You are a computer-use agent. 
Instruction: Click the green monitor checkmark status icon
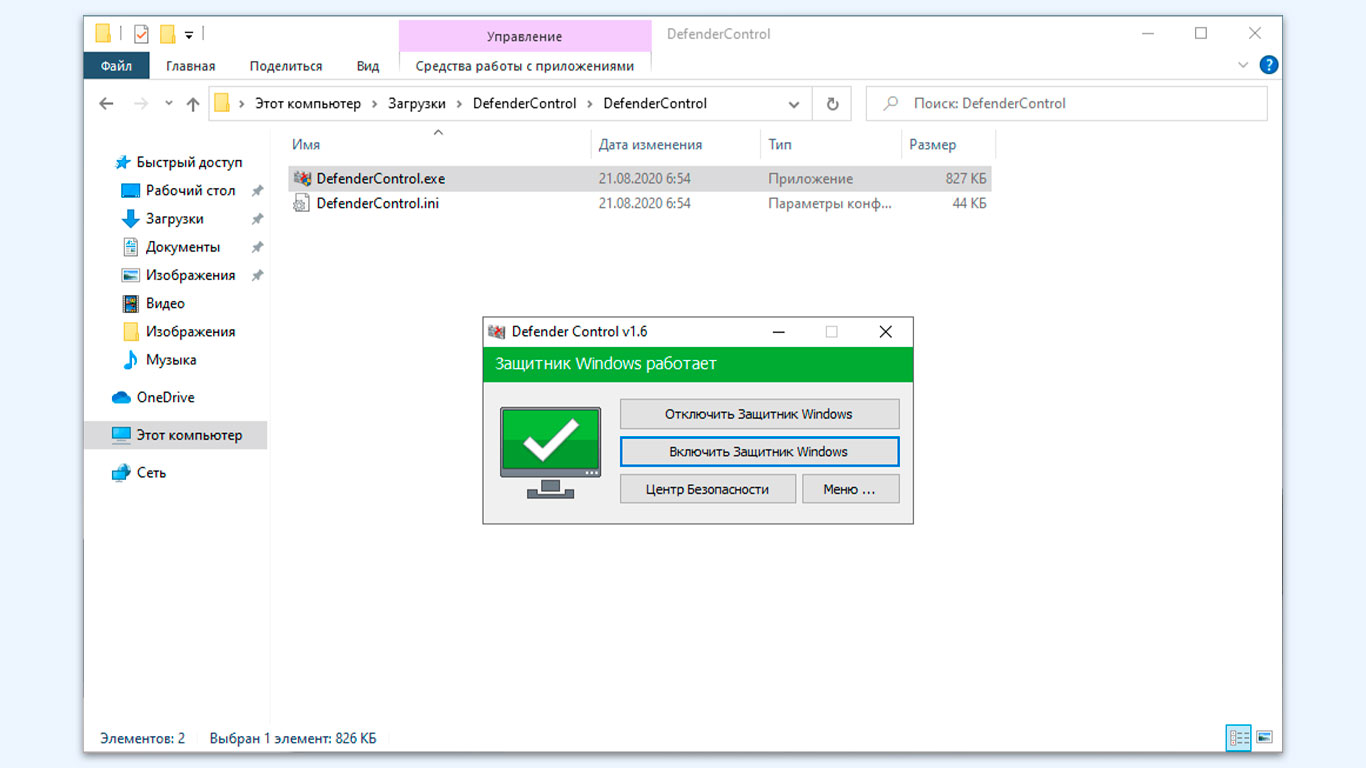[x=550, y=452]
